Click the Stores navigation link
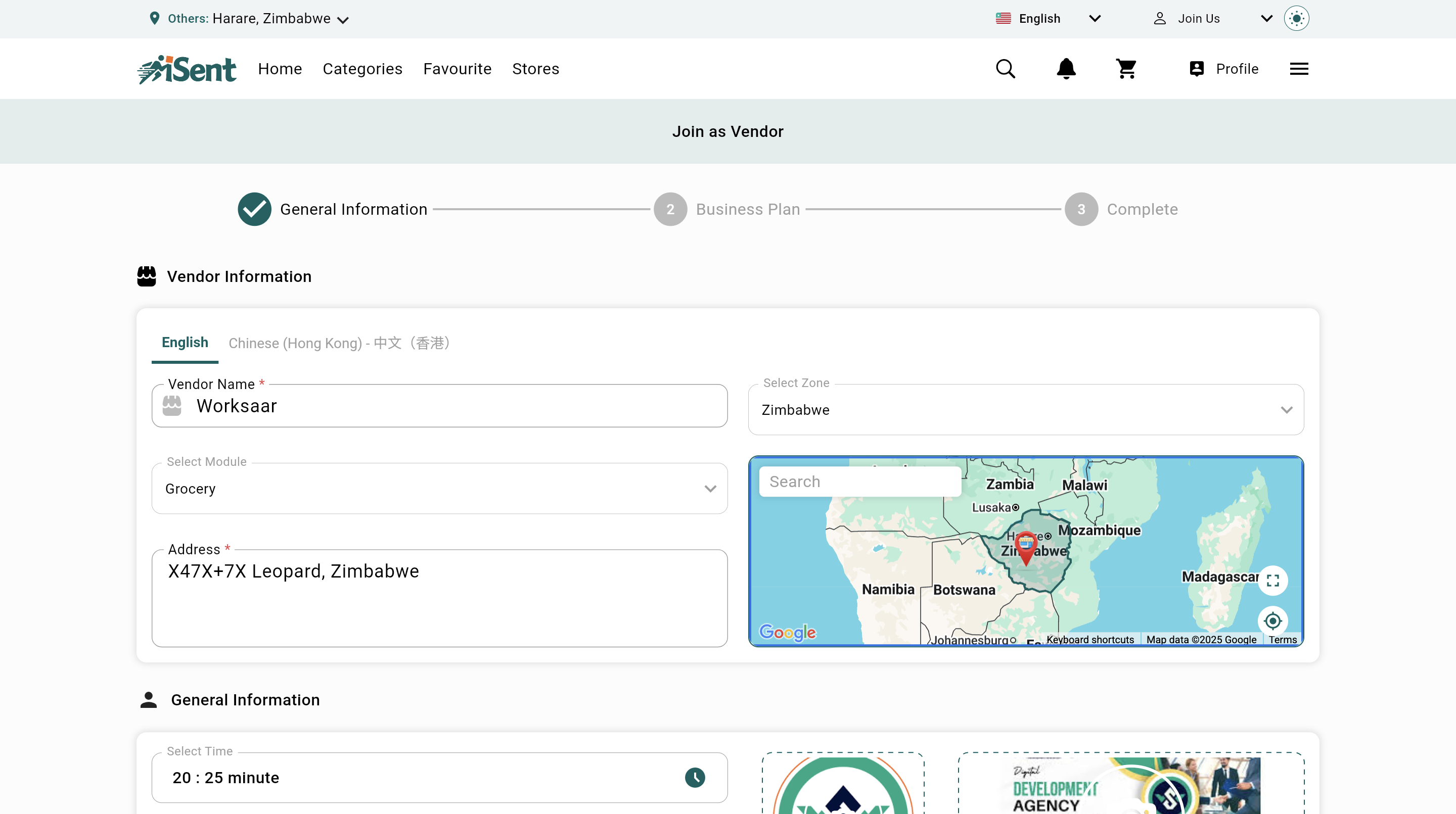Screen dimensions: 1456x814 click(535, 69)
